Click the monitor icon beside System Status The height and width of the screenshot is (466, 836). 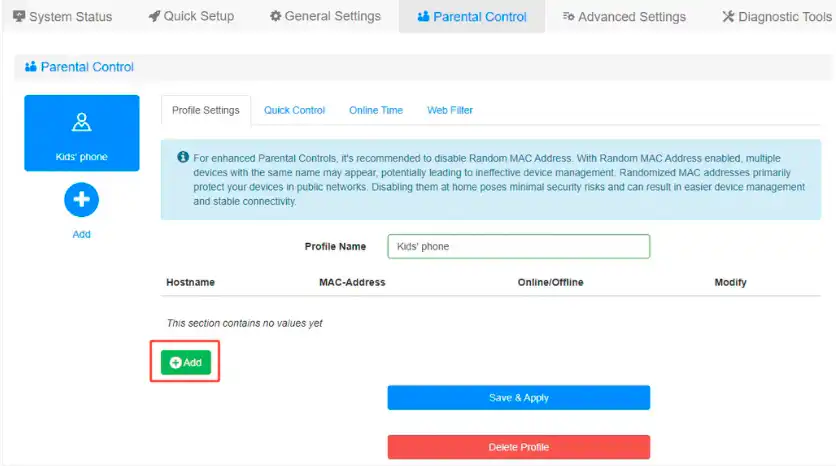coord(19,17)
